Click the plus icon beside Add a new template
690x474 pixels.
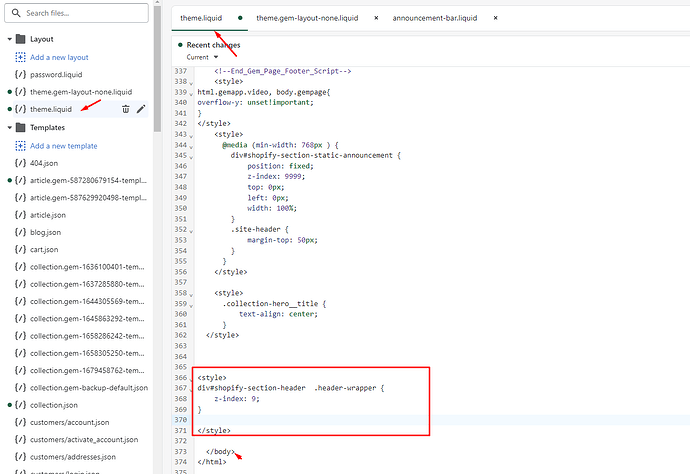(x=20, y=146)
